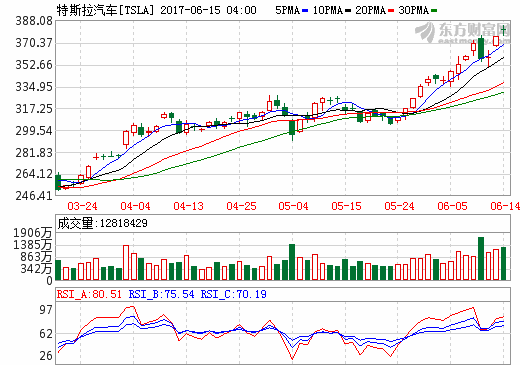Click the blue 5PMA legend color marker
The width and height of the screenshot is (520, 365).
coord(305,11)
